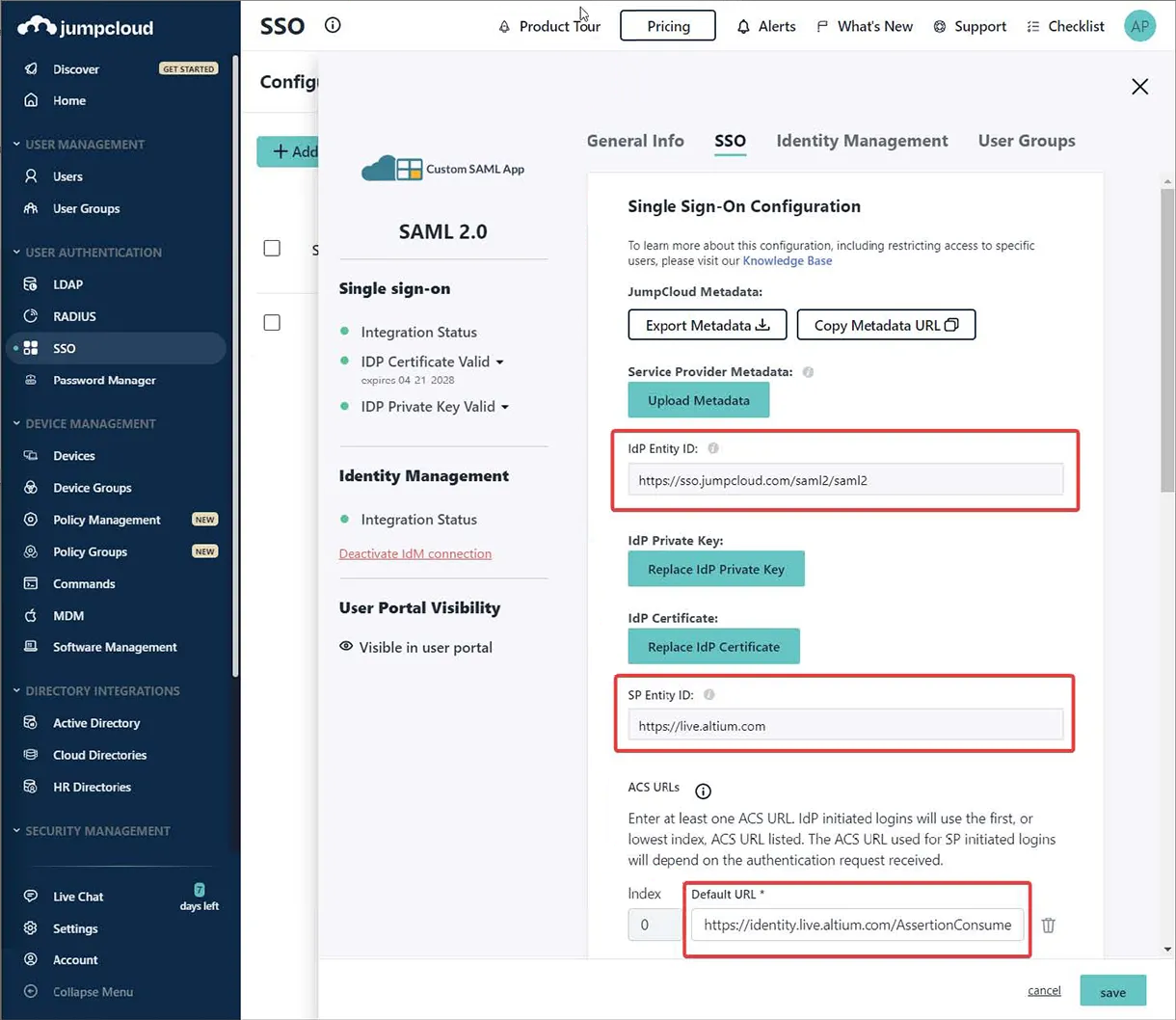Click the HR Directories sidebar icon

tap(31, 787)
